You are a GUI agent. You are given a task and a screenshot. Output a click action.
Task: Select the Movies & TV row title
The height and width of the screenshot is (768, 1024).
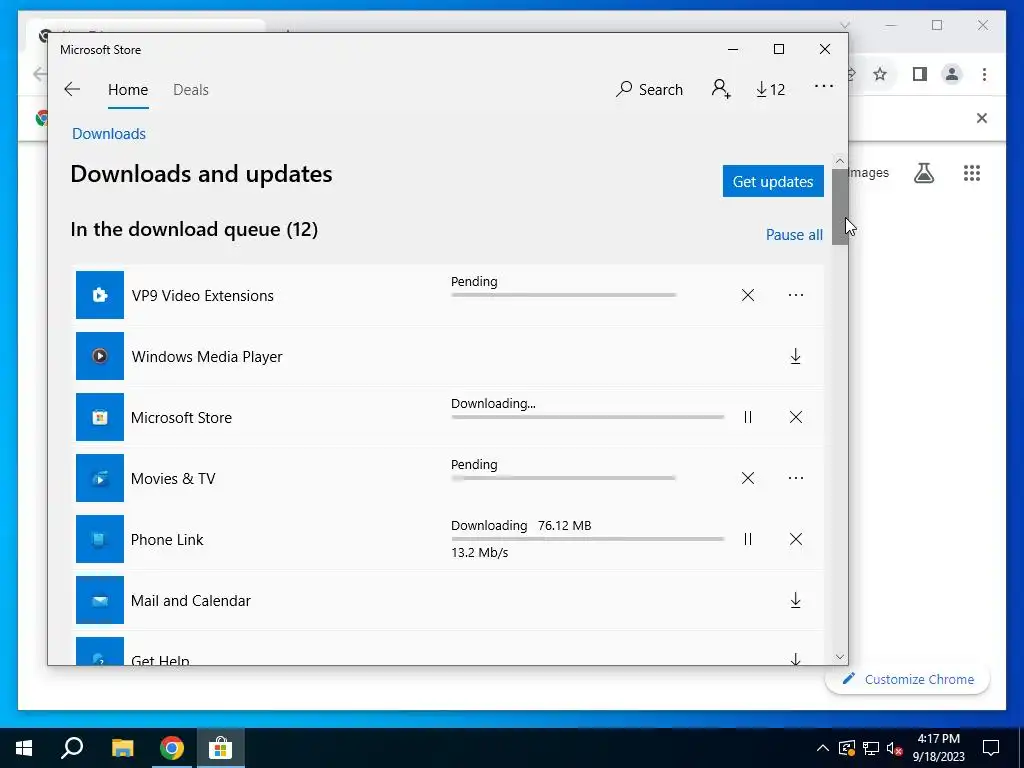pos(173,479)
